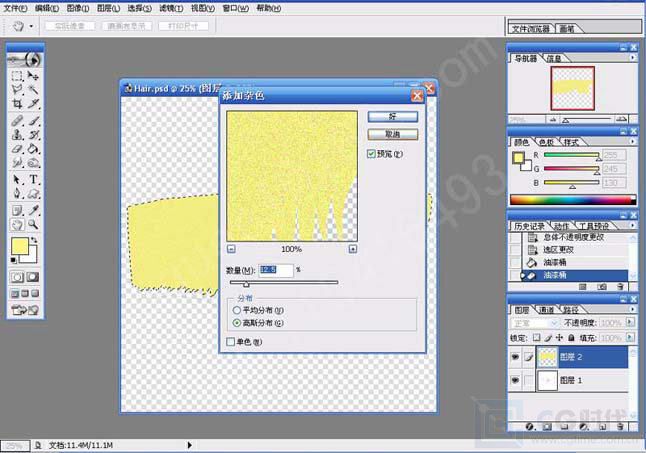The width and height of the screenshot is (646, 453).
Task: Click the zoom-in plus button under preview
Action: [352, 248]
